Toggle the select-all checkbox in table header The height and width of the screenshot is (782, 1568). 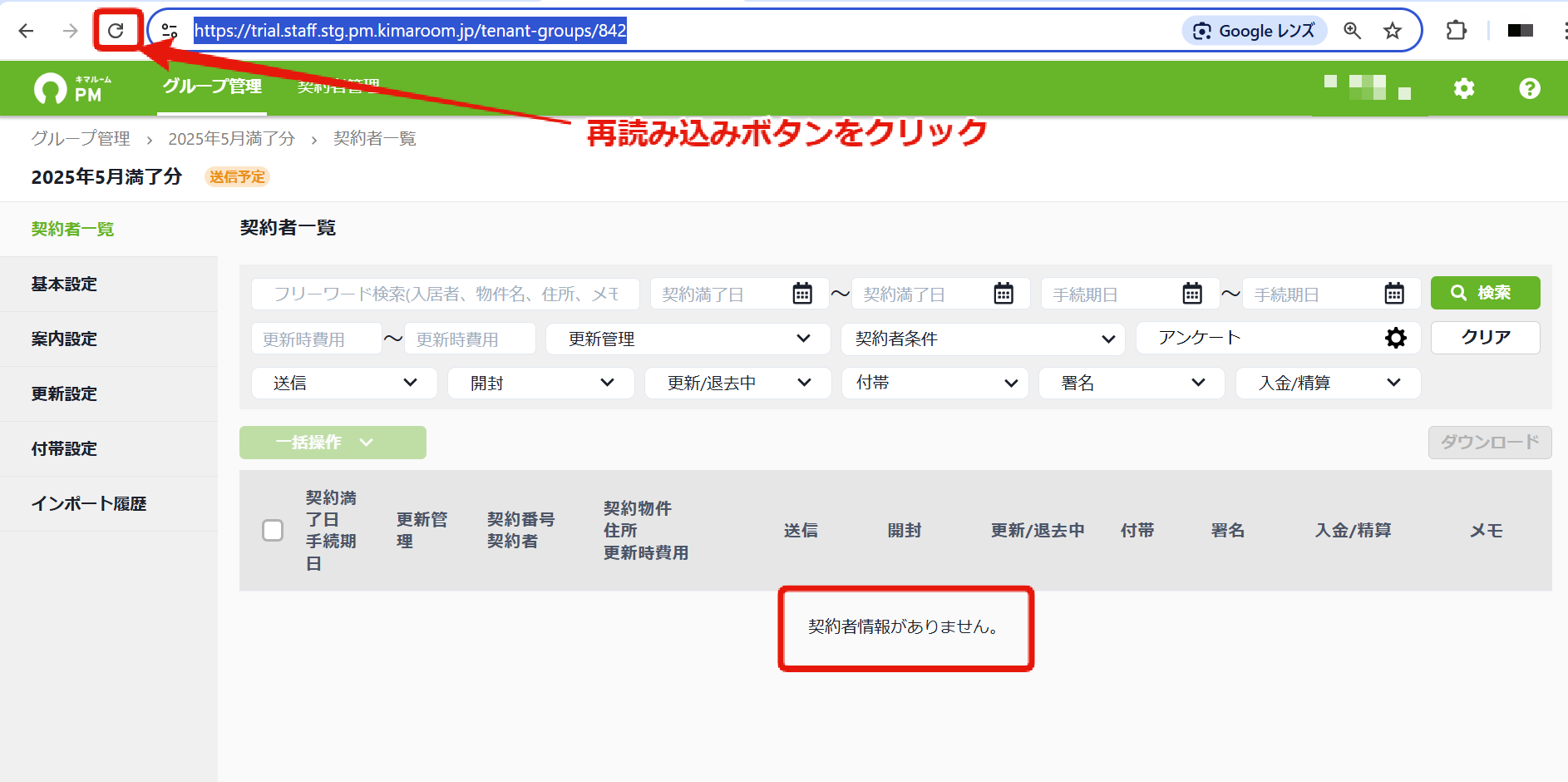tap(273, 530)
